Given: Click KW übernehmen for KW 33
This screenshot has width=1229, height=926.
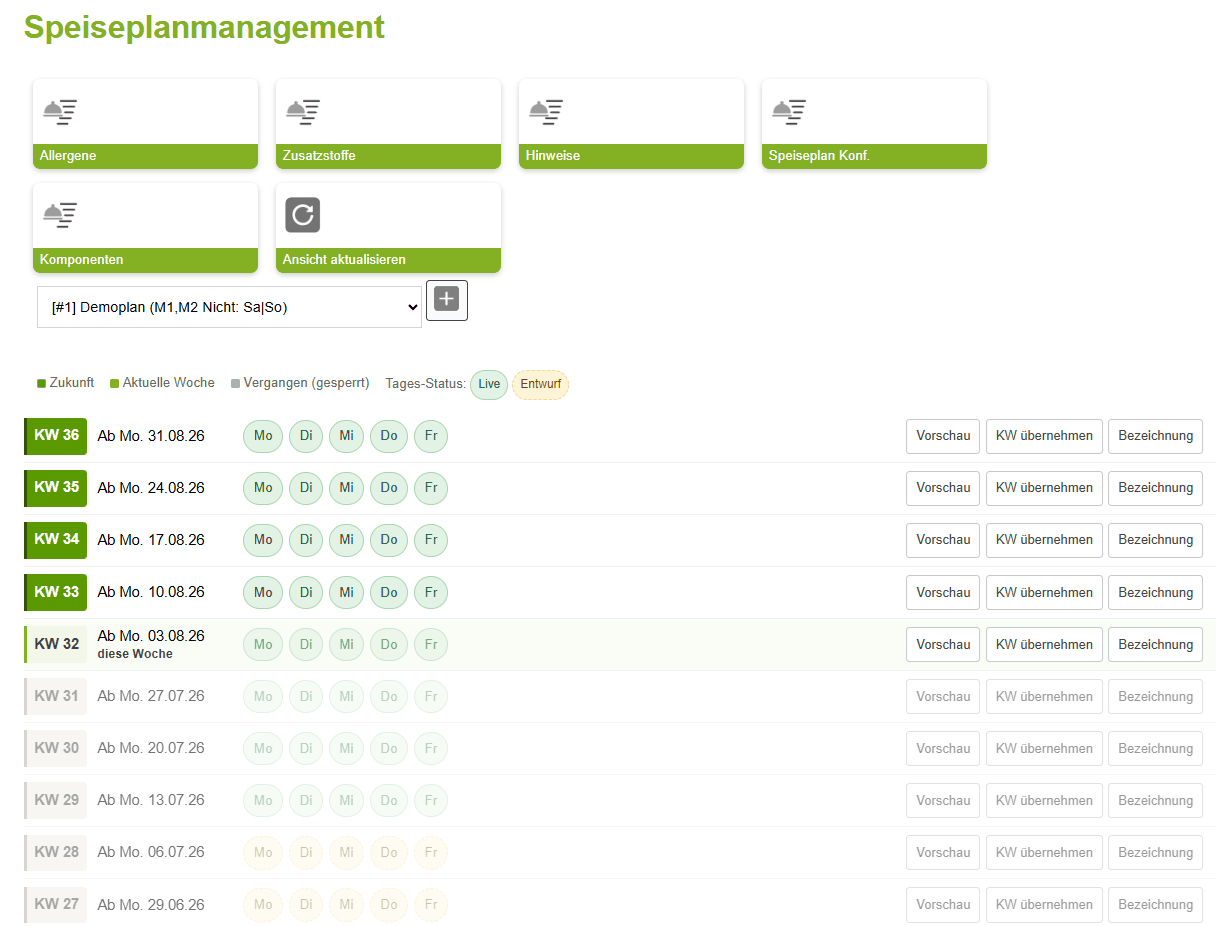Looking at the screenshot, I should (x=1044, y=592).
